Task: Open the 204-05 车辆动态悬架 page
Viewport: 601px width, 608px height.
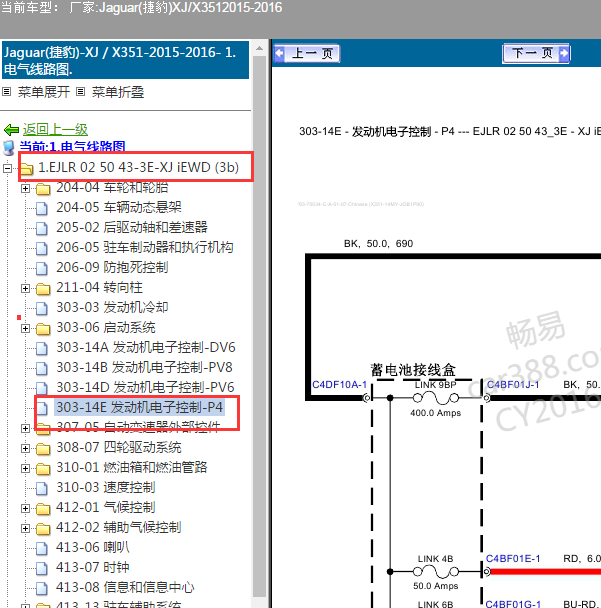Action: click(119, 207)
